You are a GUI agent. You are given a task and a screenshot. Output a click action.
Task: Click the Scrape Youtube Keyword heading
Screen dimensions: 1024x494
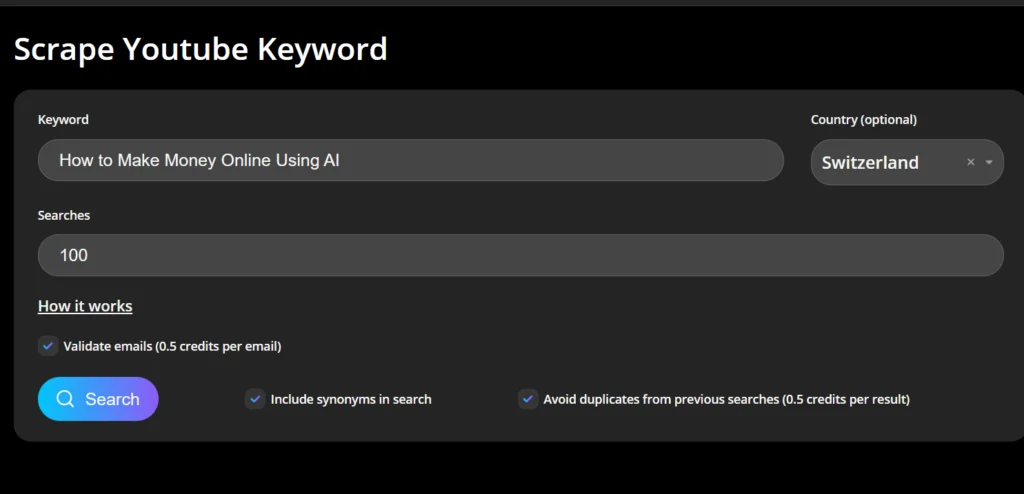(200, 48)
